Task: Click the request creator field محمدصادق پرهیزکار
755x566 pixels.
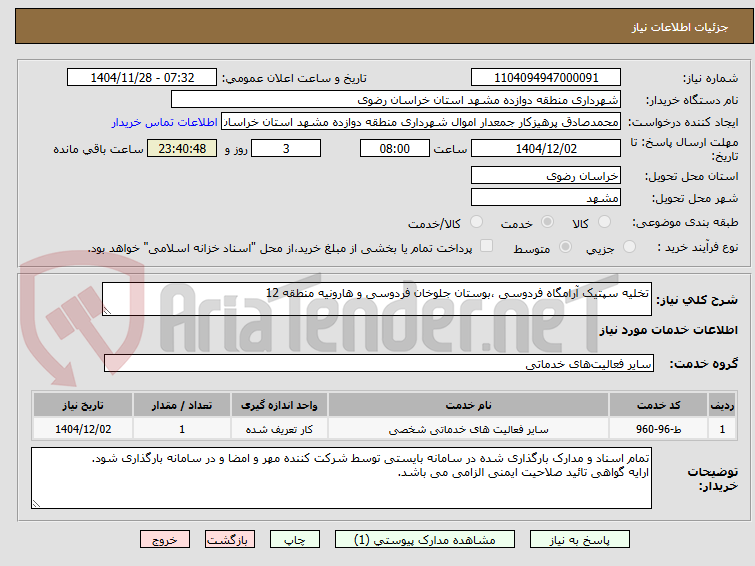Action: 421,122
